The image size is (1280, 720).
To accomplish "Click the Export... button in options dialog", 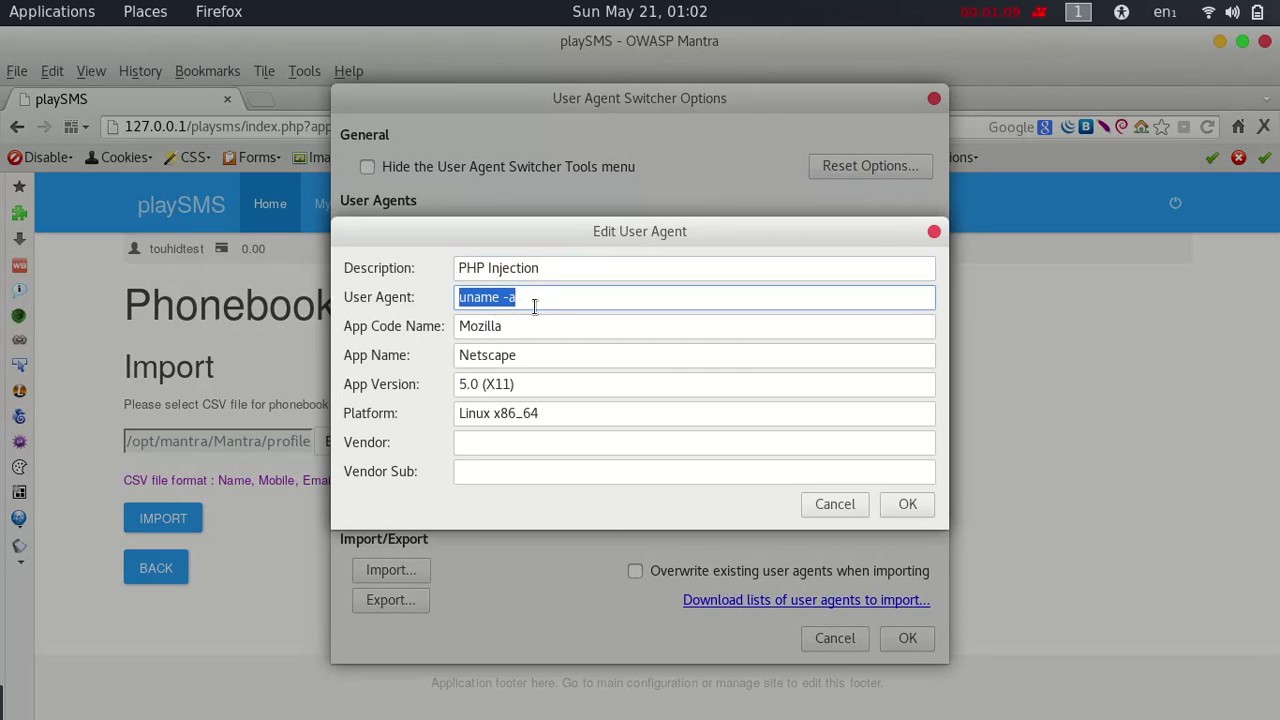I will [391, 600].
